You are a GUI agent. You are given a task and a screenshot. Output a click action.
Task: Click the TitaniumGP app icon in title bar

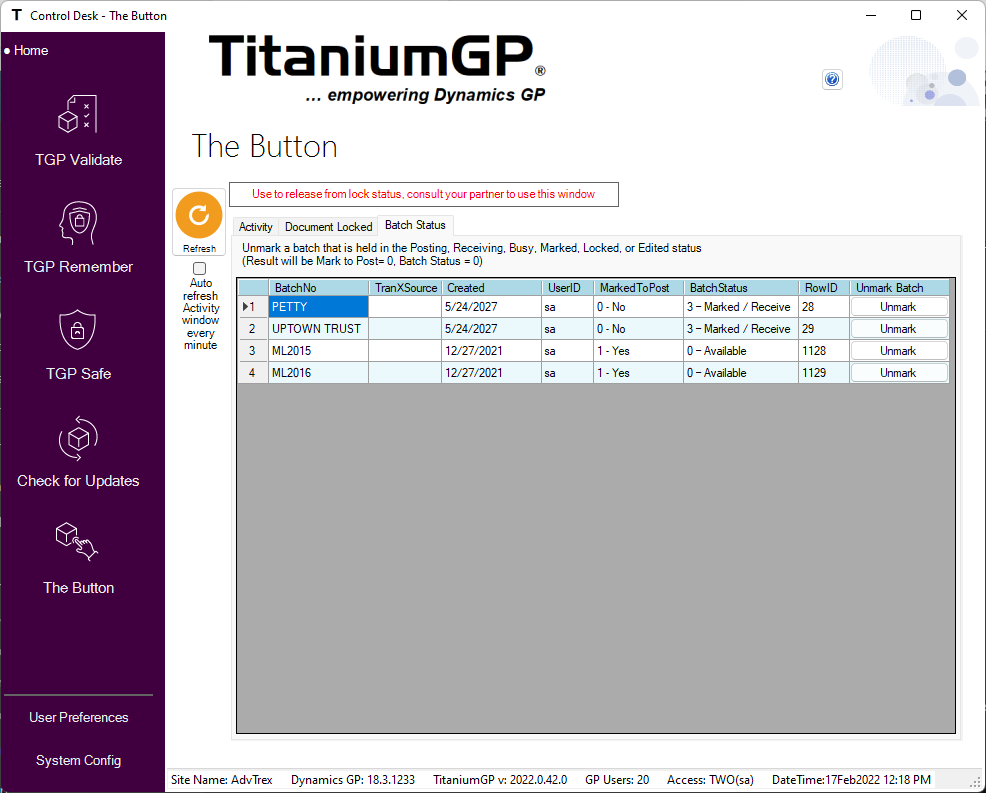tap(16, 15)
